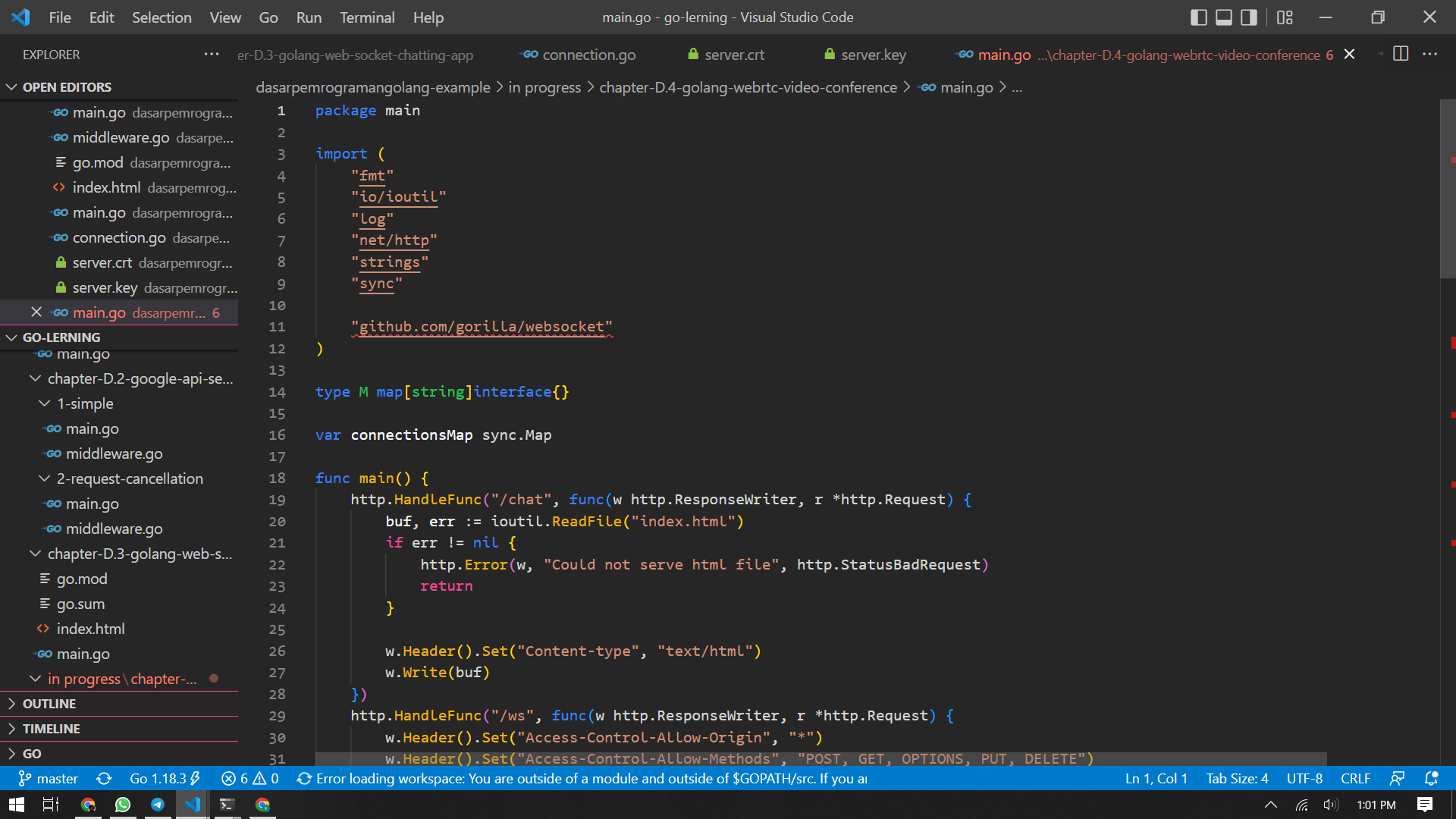Viewport: 1456px width, 819px height.
Task: Click the Synchronize Changes icon in status bar
Action: (104, 779)
